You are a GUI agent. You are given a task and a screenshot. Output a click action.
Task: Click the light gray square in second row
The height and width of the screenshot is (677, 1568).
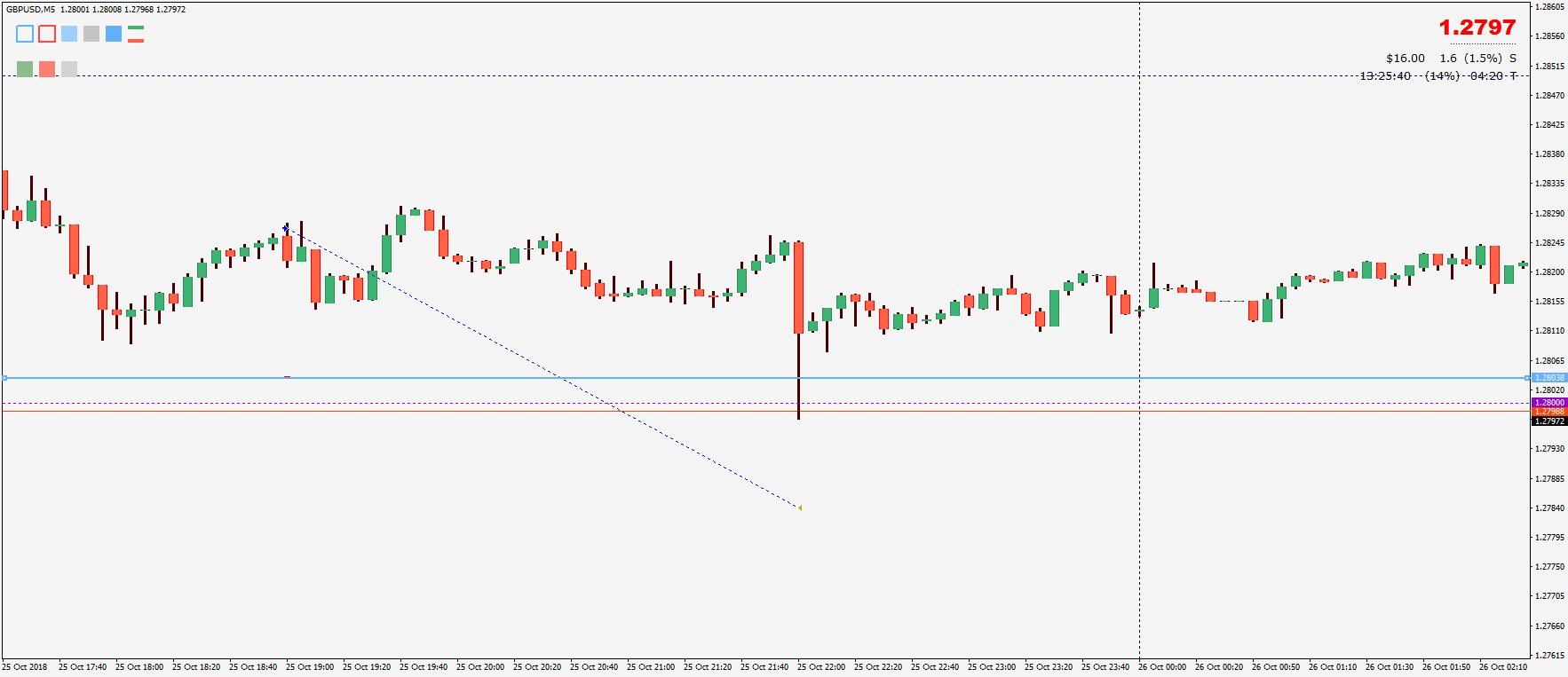tap(69, 68)
